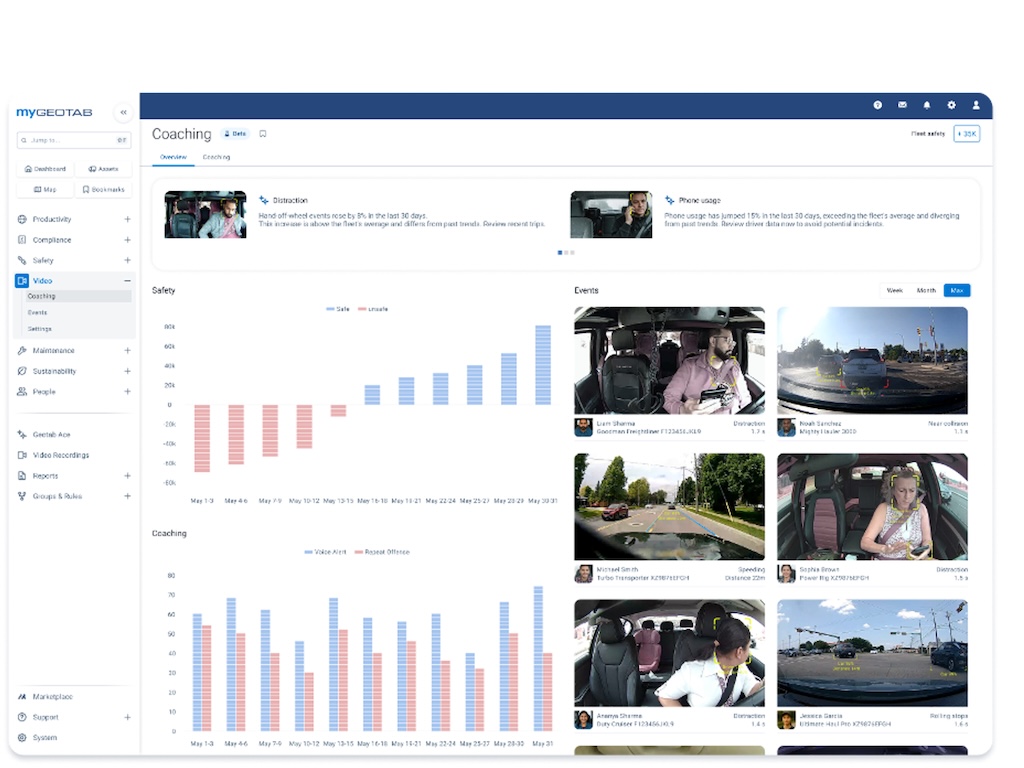Toggle the Voice Alert legend entry
This screenshot has width=1024, height=768.
tap(325, 552)
